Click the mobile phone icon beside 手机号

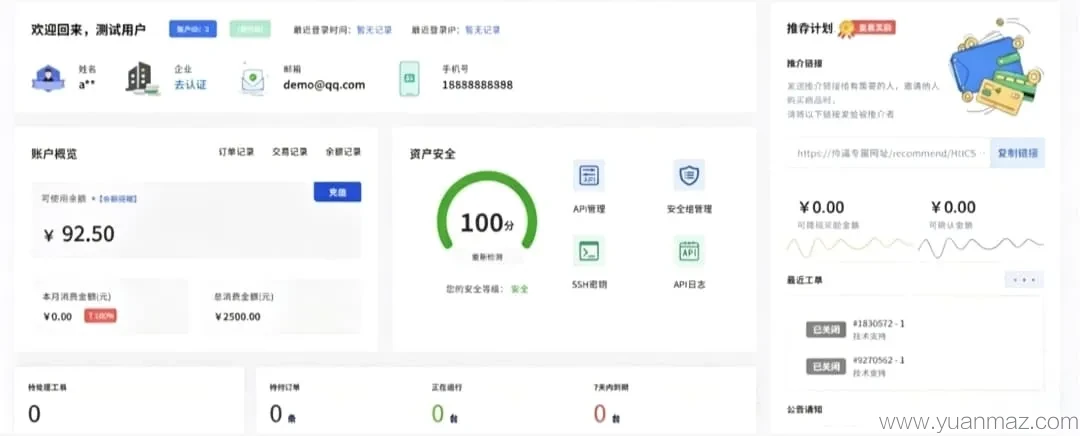(409, 79)
